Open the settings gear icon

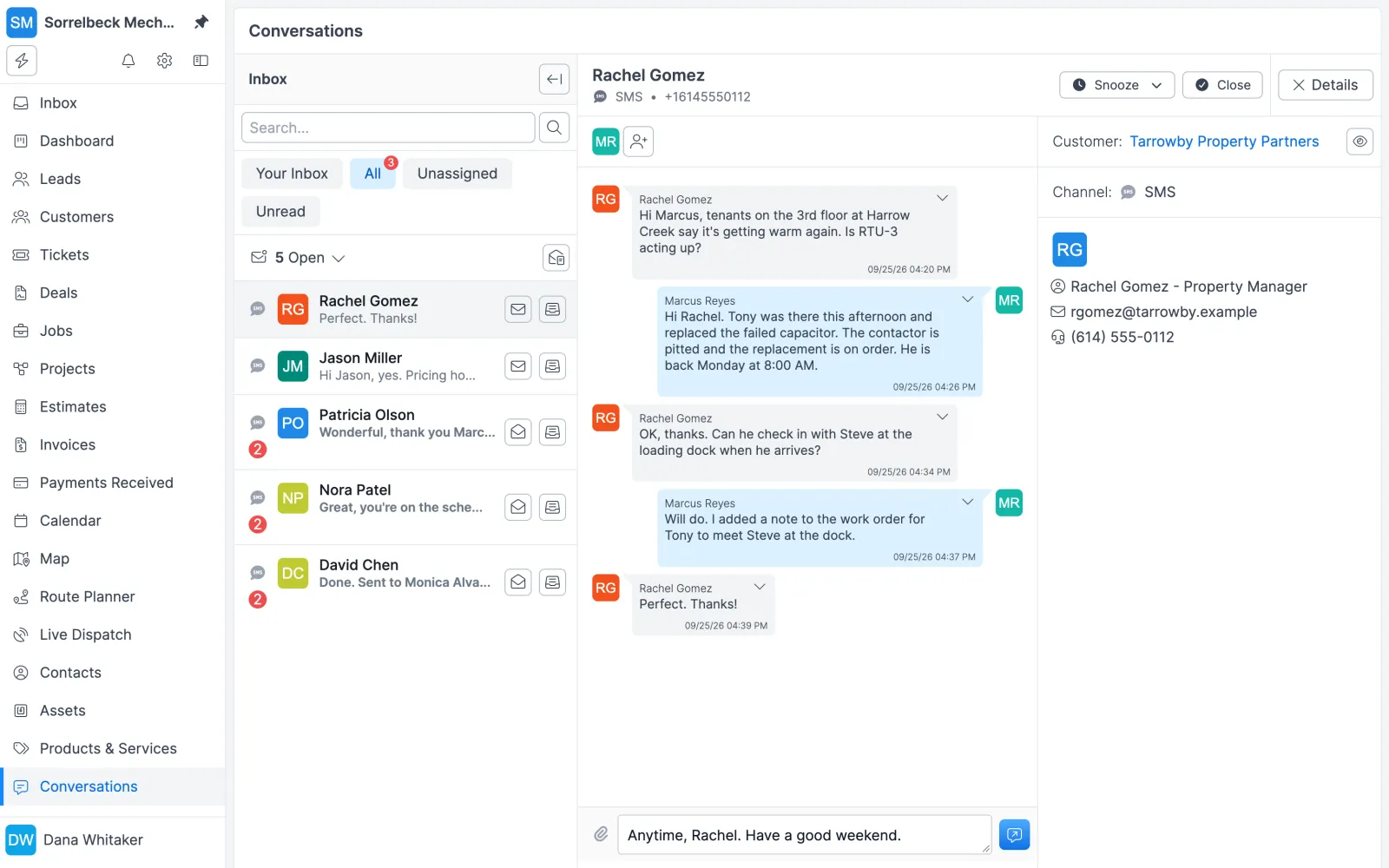(165, 61)
